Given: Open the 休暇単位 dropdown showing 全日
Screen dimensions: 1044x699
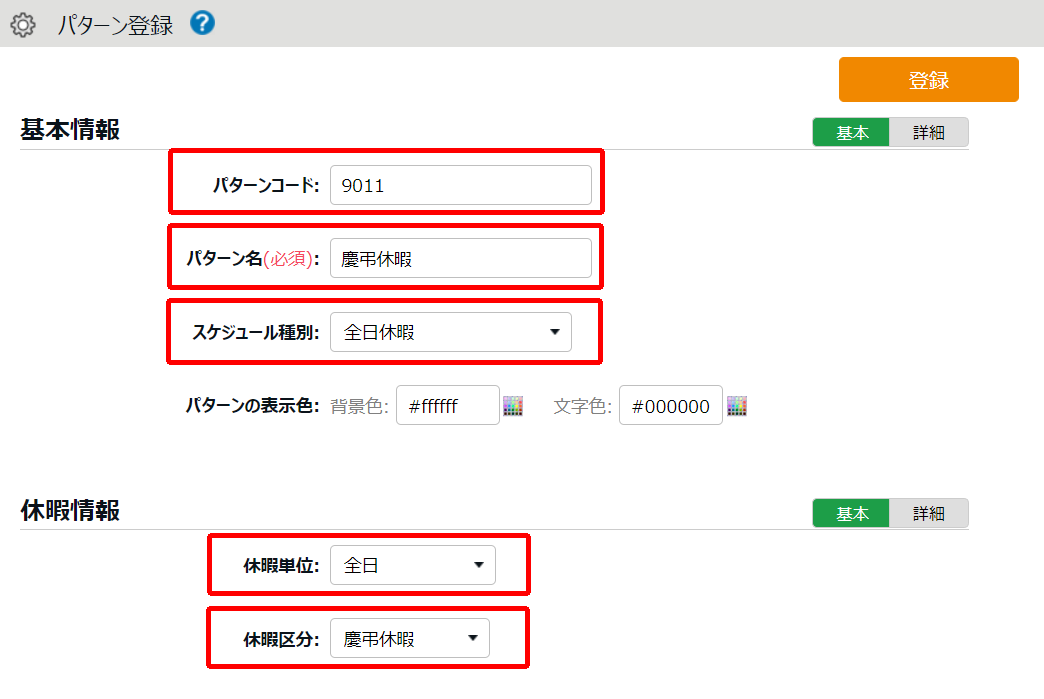Looking at the screenshot, I should (x=412, y=565).
